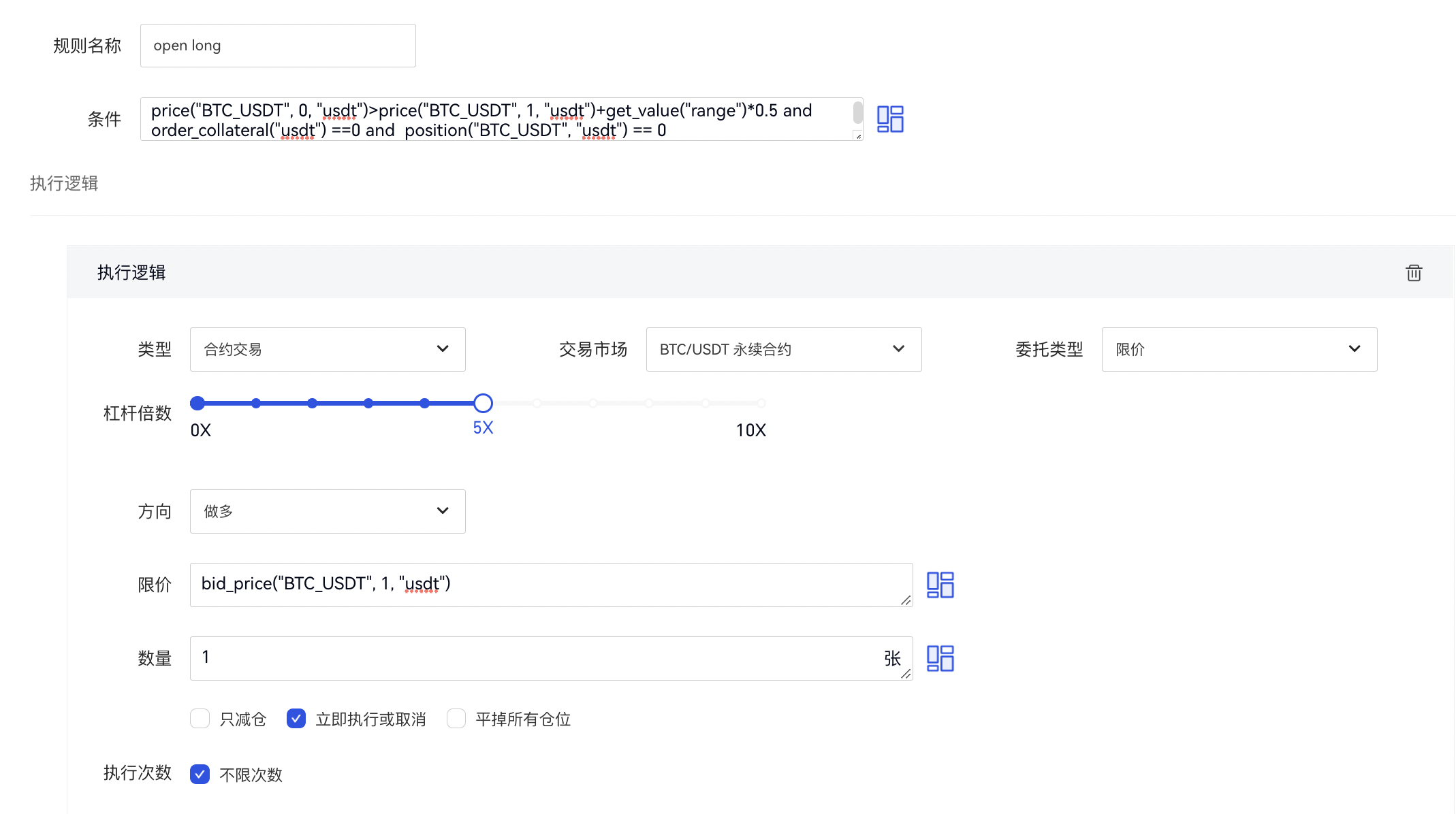This screenshot has height=814, width=1456.
Task: Enable the 只减仓 checkbox
Action: coord(200,719)
